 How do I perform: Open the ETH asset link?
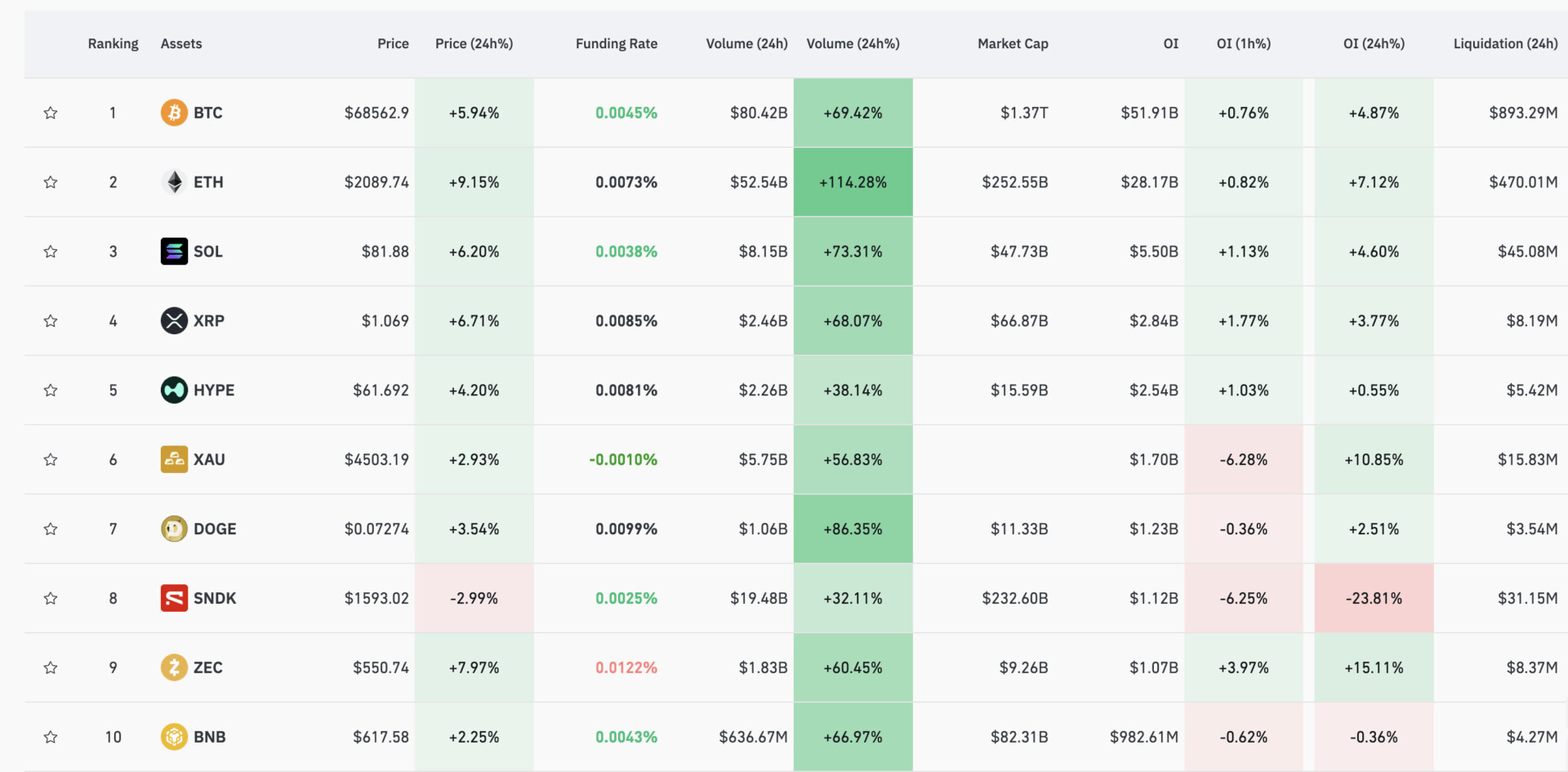coord(208,182)
